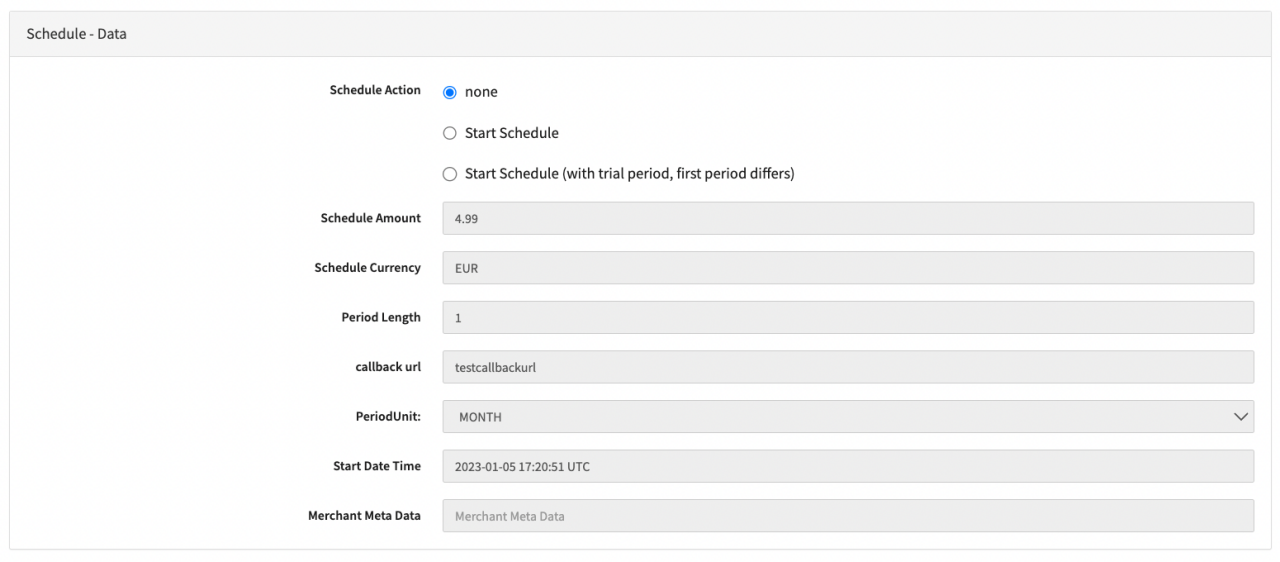Focus the Schedule Currency field with EUR

point(847,268)
